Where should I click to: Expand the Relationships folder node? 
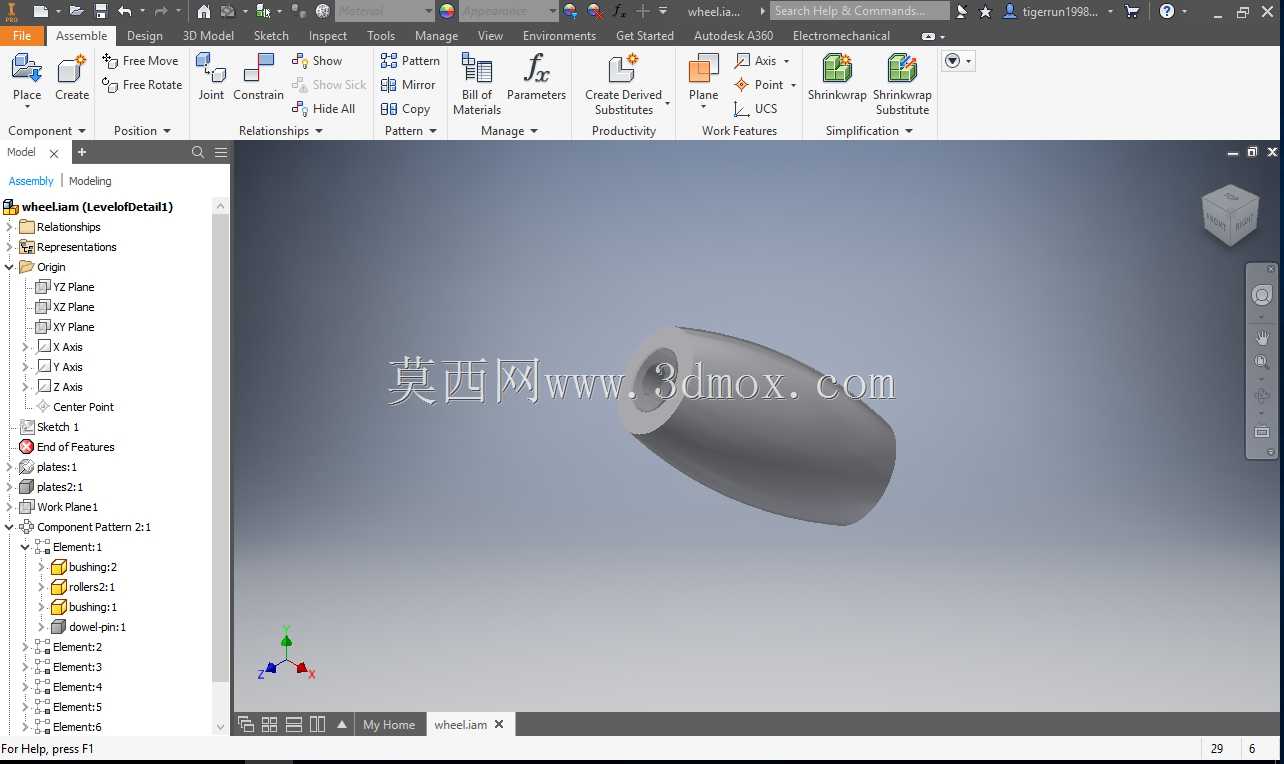pos(10,227)
